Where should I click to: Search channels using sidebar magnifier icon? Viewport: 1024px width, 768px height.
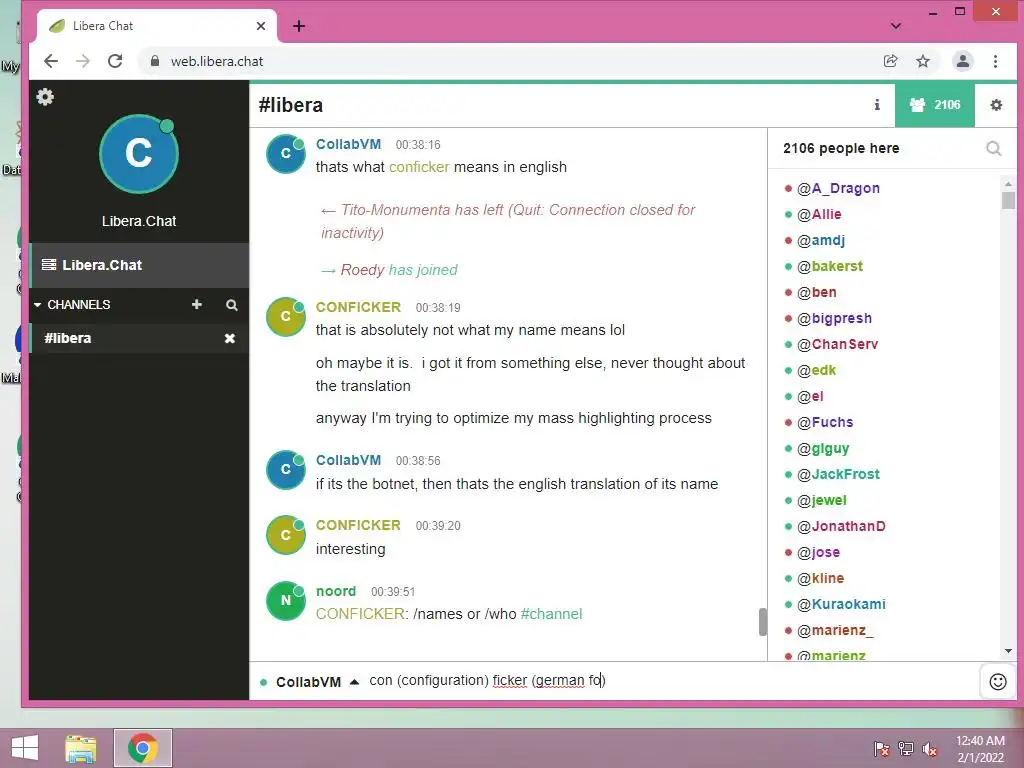232,305
